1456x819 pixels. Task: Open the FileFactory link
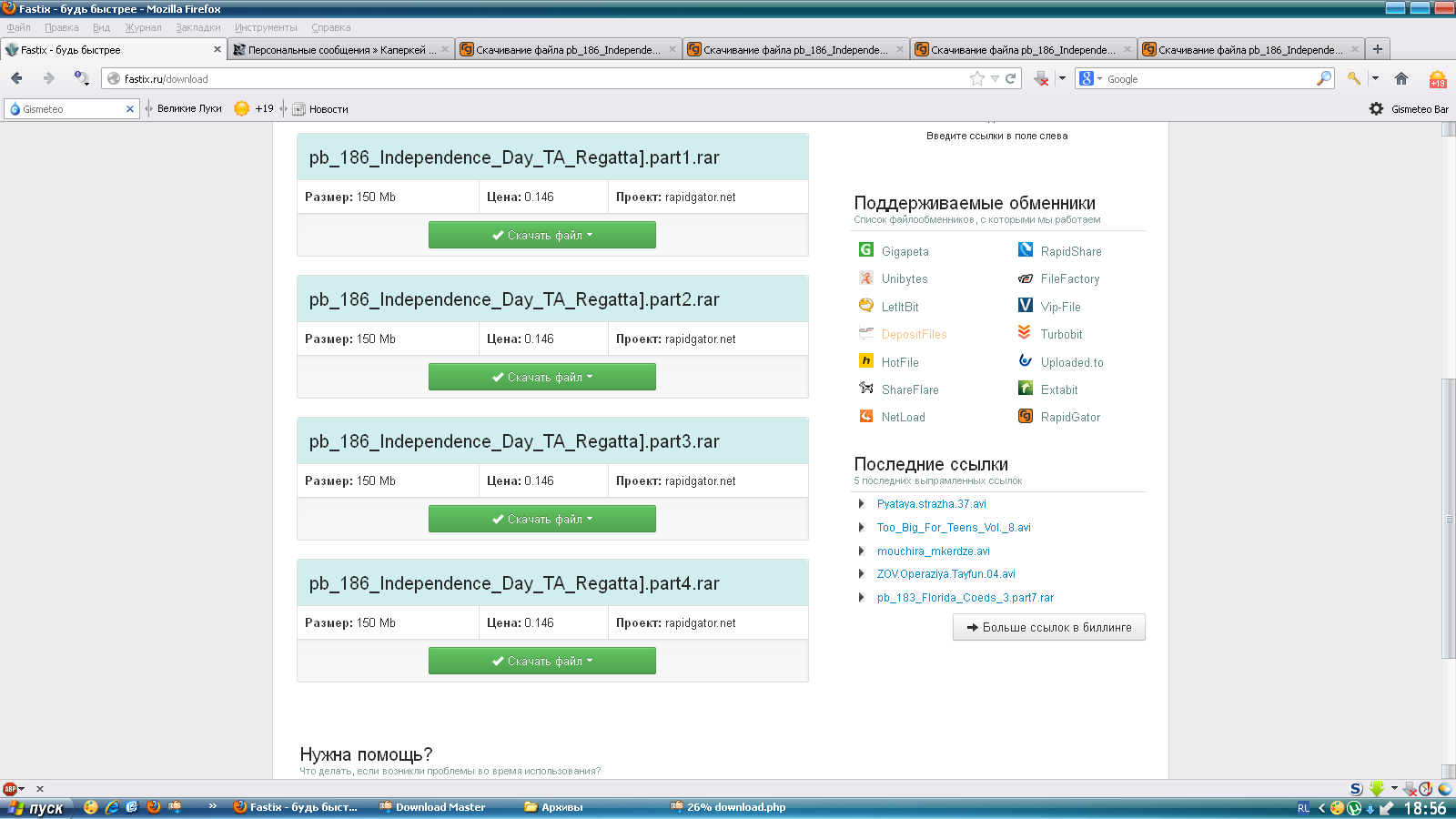click(x=1070, y=279)
